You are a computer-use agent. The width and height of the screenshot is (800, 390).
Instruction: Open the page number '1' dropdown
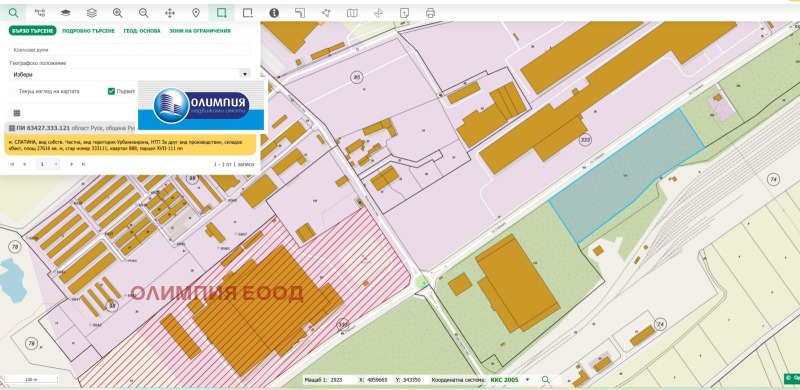[47, 164]
